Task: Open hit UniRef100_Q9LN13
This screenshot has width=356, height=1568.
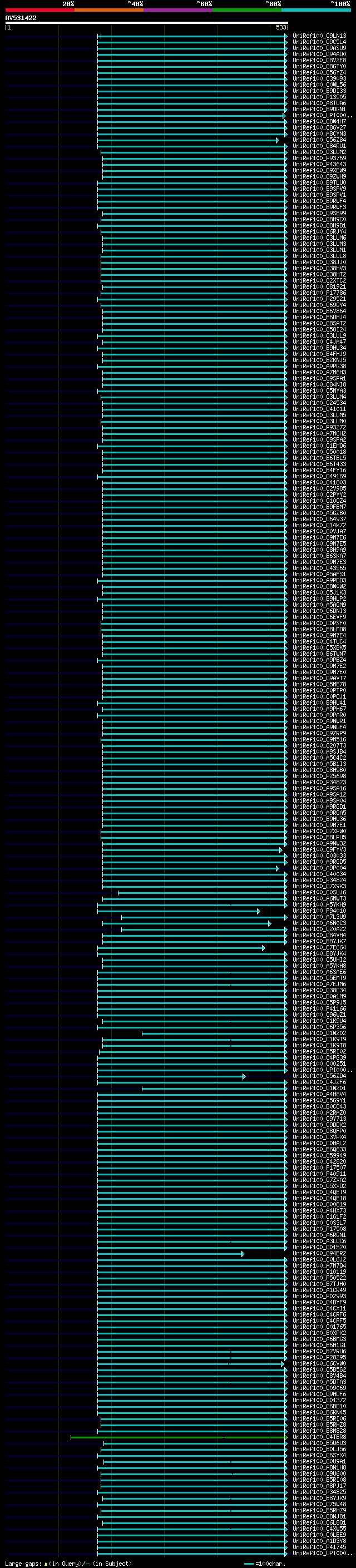Action: [x=319, y=36]
